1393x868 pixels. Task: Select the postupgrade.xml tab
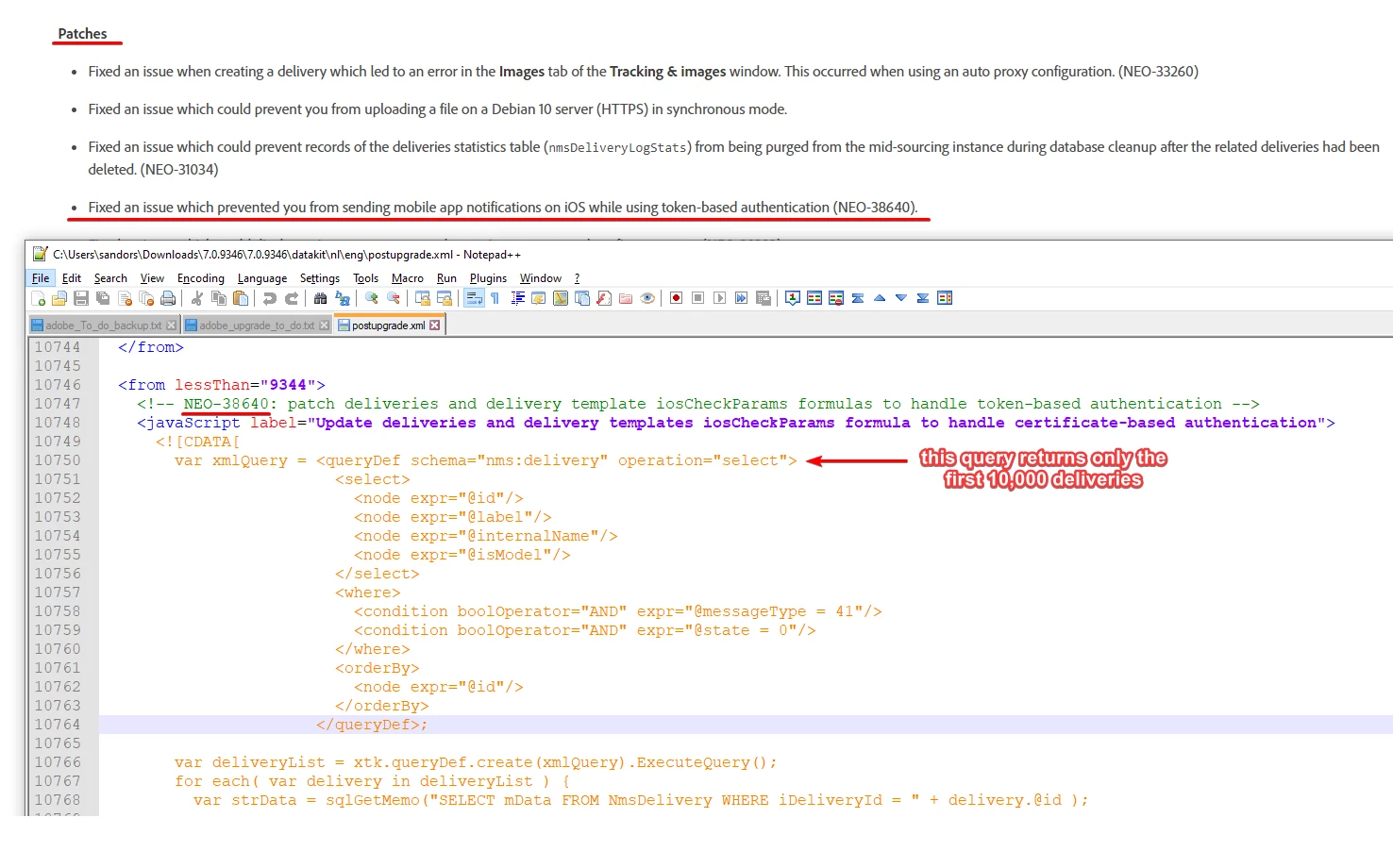[x=389, y=325]
